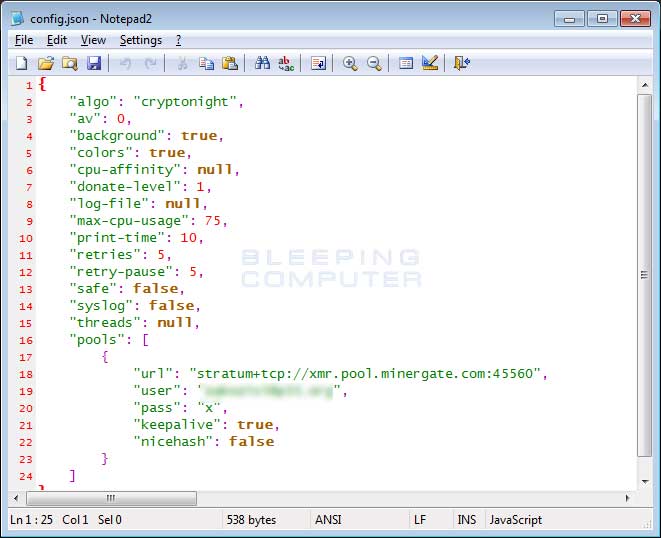Image resolution: width=661 pixels, height=538 pixels.
Task: Click the "cpu-affinity" key text
Action: 125,170
